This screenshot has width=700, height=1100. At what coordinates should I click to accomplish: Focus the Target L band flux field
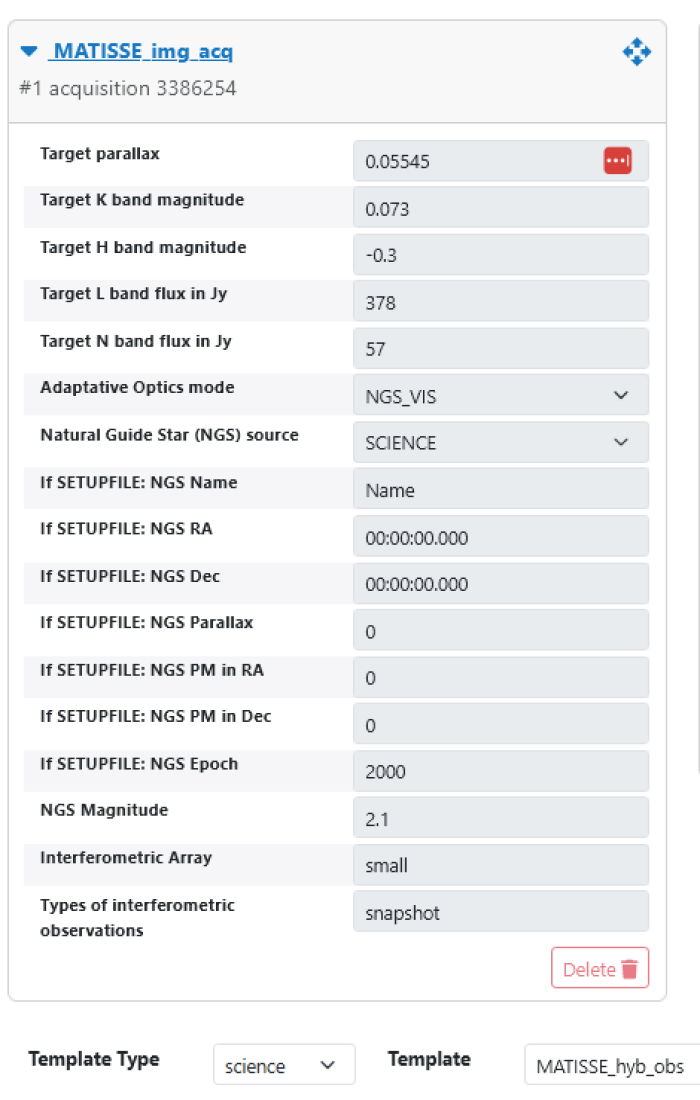pos(500,302)
